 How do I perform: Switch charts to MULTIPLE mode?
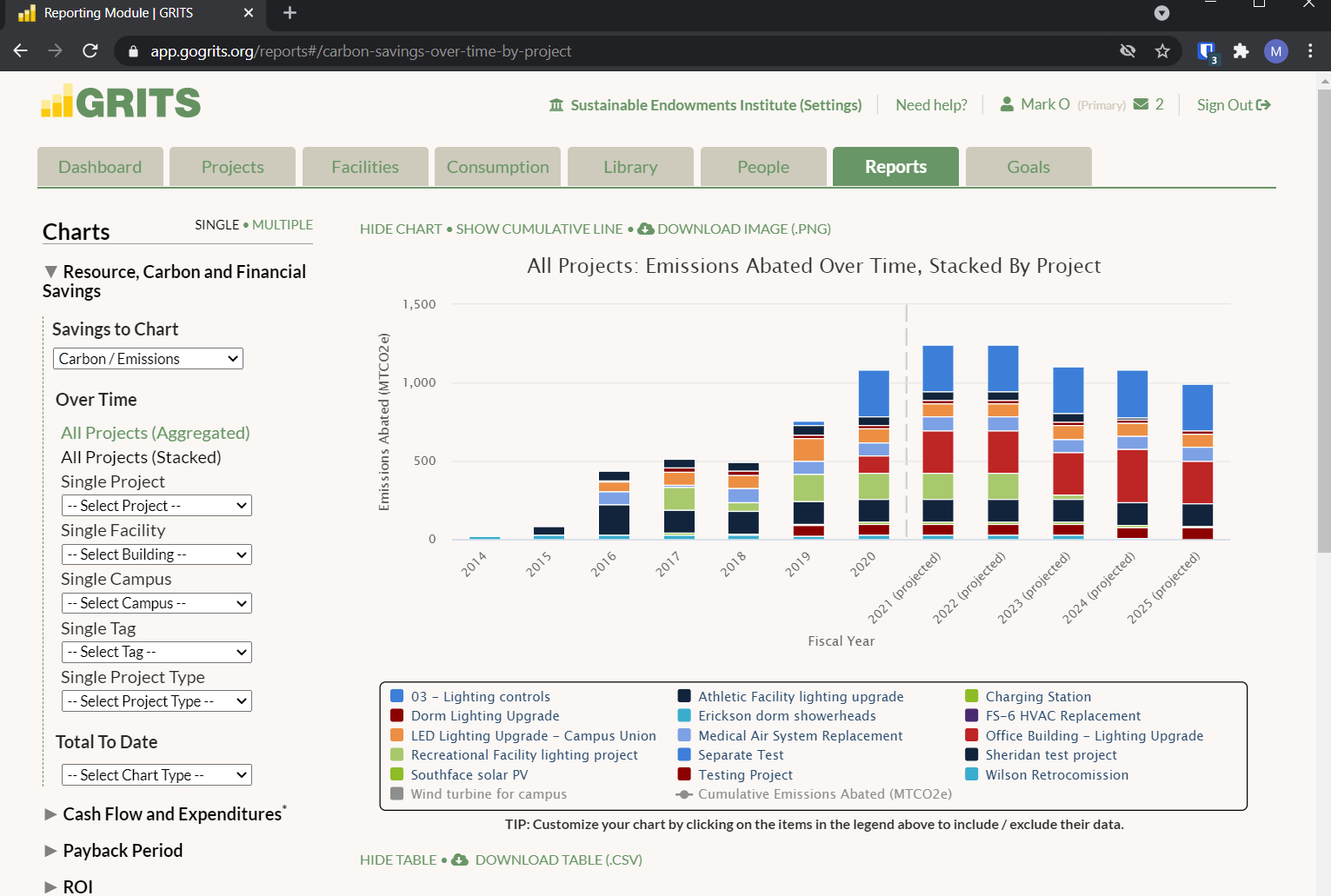coord(282,225)
